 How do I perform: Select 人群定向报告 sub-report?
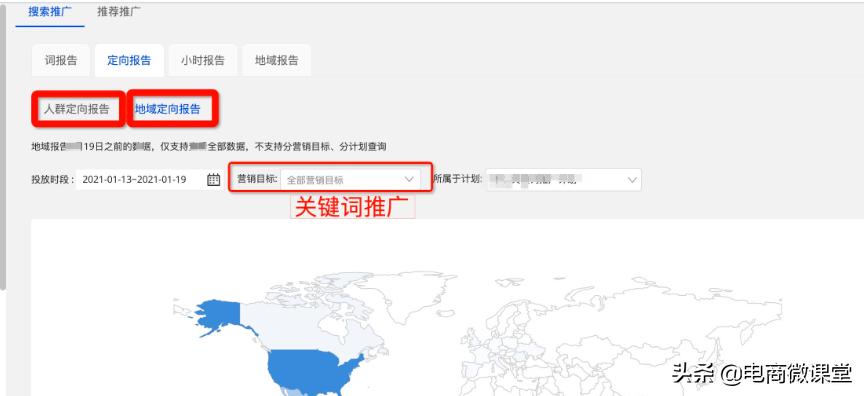pos(77,109)
